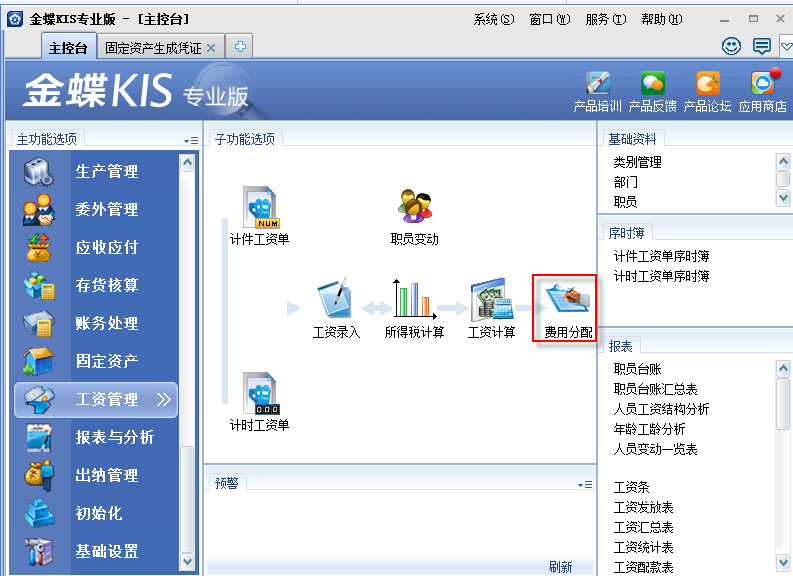Viewport: 793px width, 576px height.
Task: Open the 职员台账 report
Action: pos(637,369)
